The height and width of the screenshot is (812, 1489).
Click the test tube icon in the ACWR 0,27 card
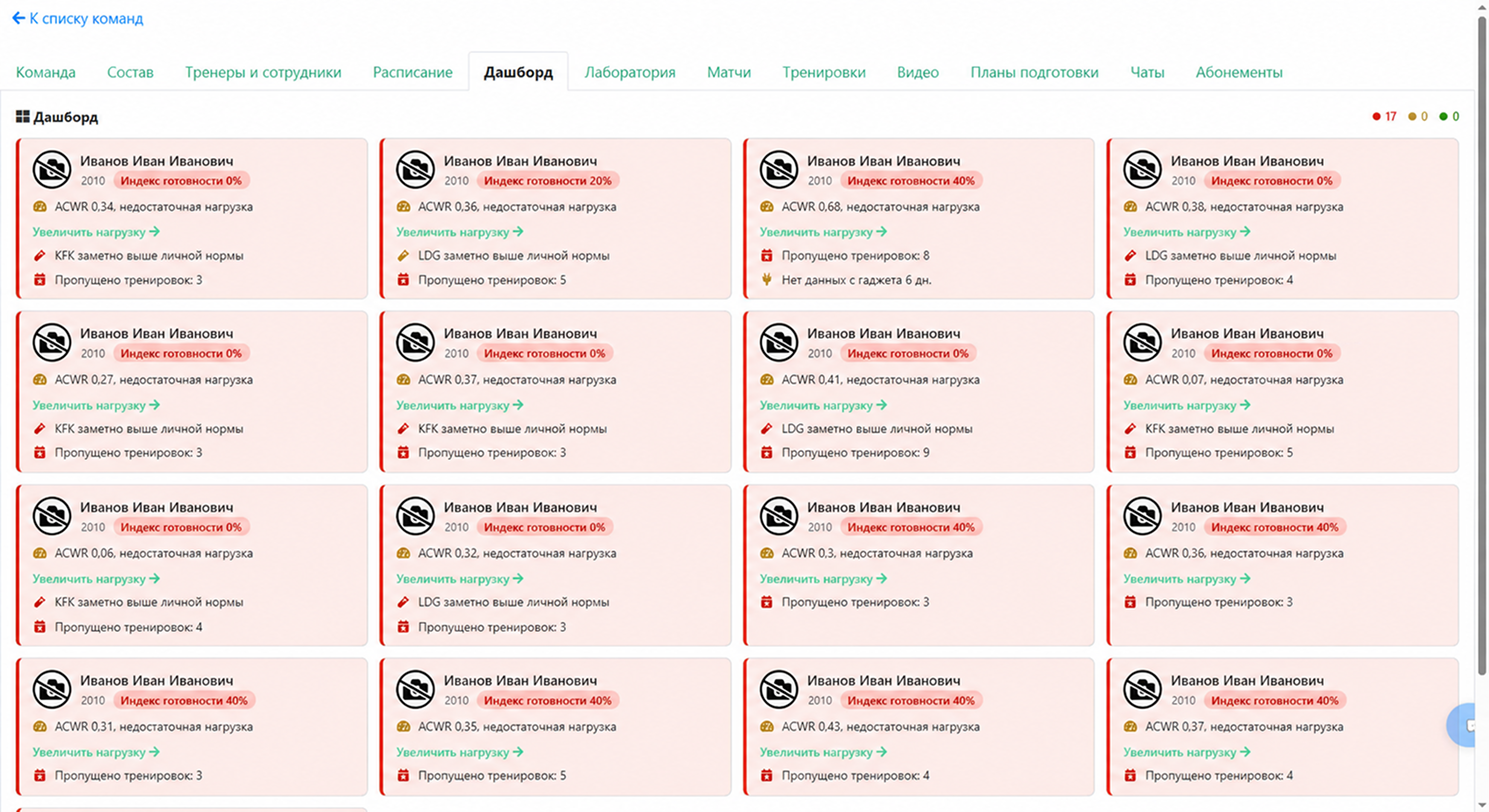click(x=40, y=429)
